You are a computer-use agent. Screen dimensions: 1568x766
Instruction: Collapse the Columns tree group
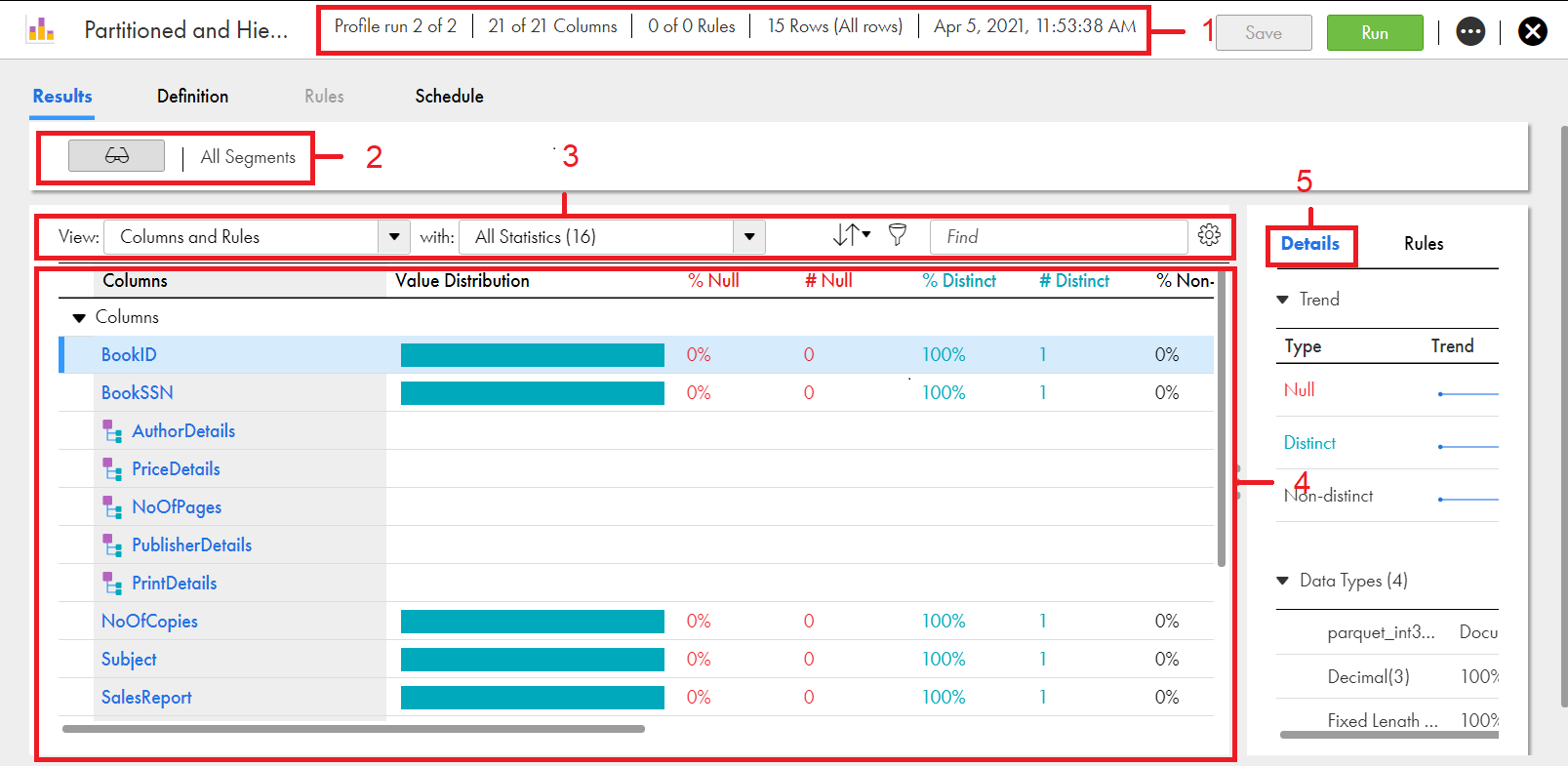[79, 318]
